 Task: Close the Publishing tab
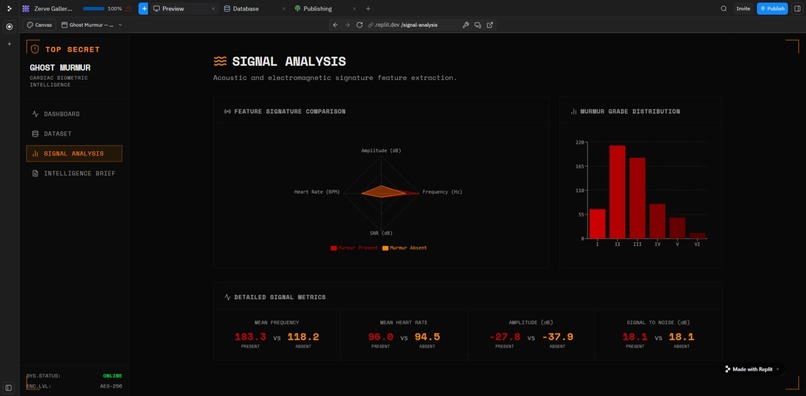click(x=354, y=9)
